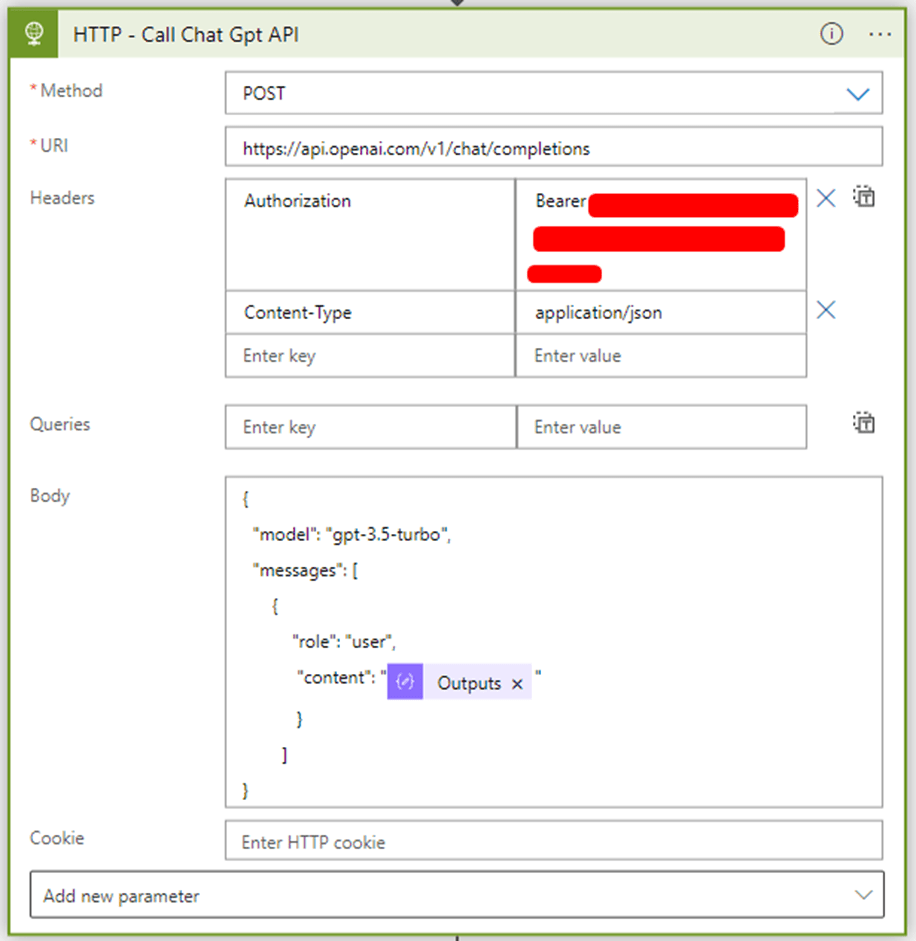Viewport: 916px width, 941px height.
Task: Click the HTTP action globe icon
Action: [x=32, y=33]
